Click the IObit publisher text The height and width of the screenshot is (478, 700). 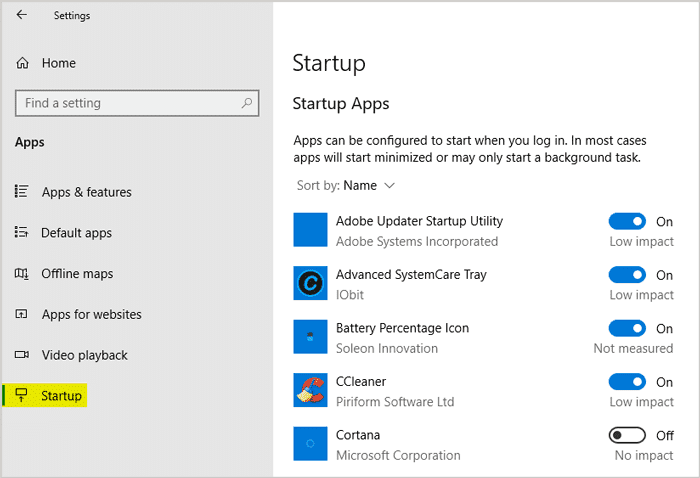click(350, 295)
